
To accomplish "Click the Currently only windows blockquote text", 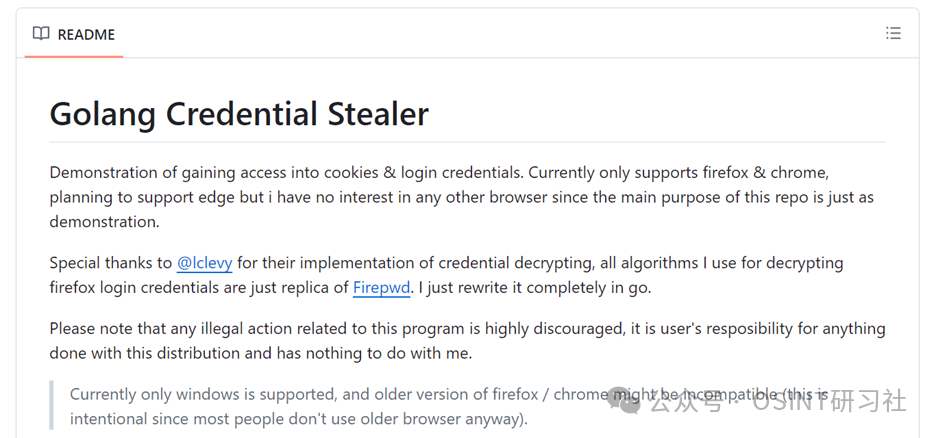I will [x=449, y=406].
